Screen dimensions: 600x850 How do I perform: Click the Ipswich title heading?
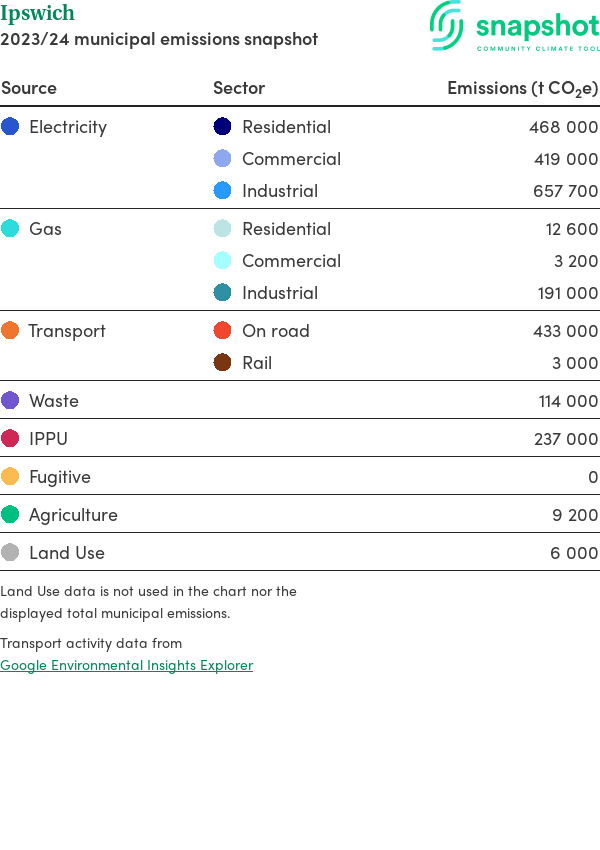click(37, 14)
